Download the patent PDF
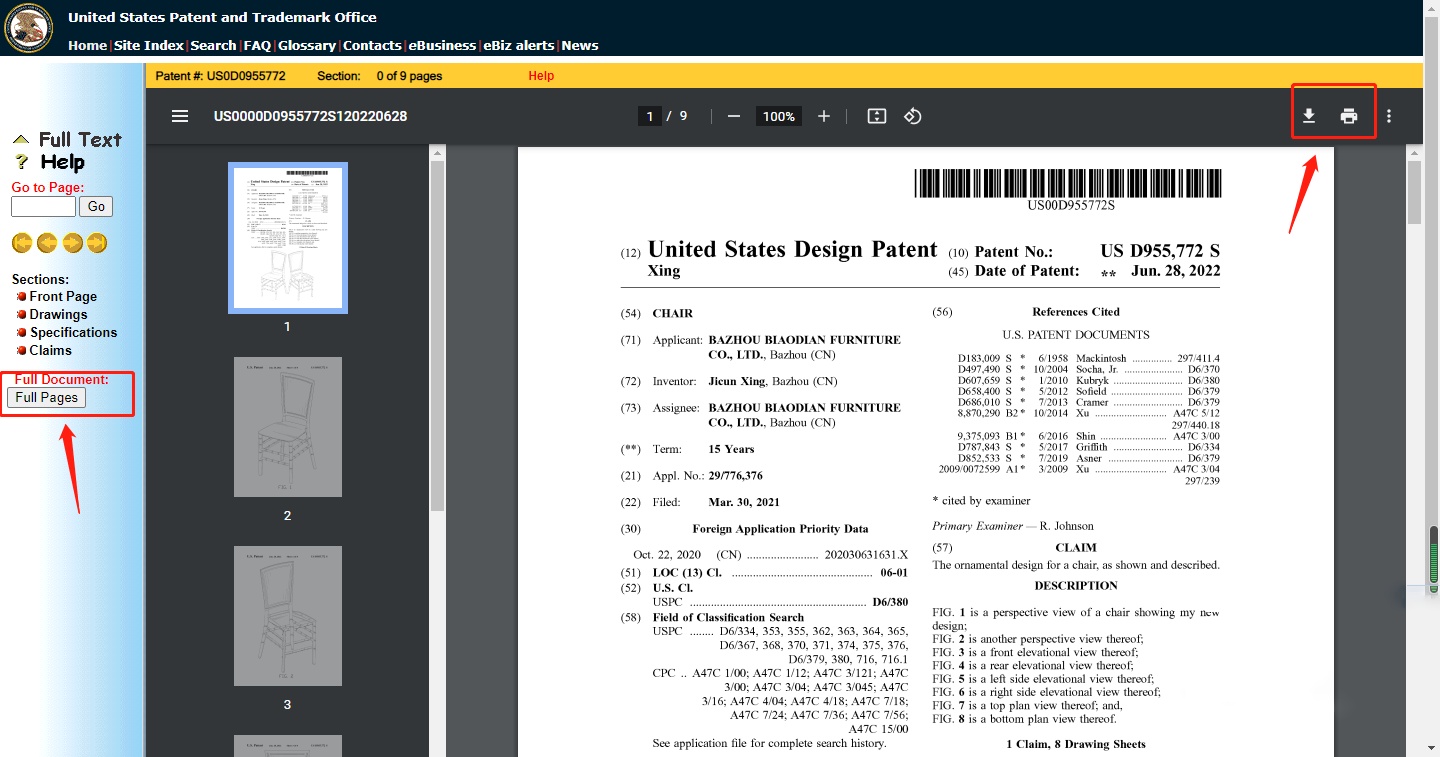1440x757 pixels. point(1309,116)
